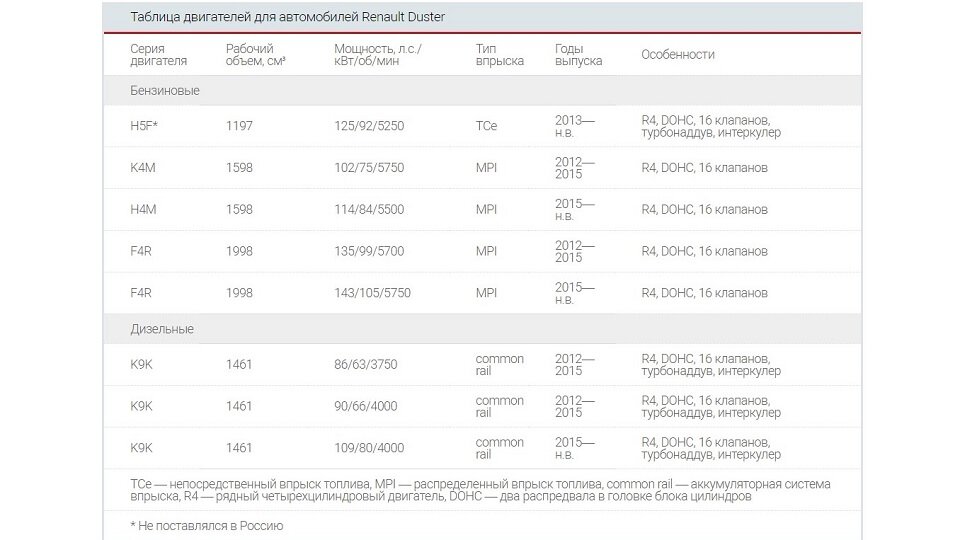Click engine series cell 'K4M'
960x540 pixels.
tap(143, 168)
